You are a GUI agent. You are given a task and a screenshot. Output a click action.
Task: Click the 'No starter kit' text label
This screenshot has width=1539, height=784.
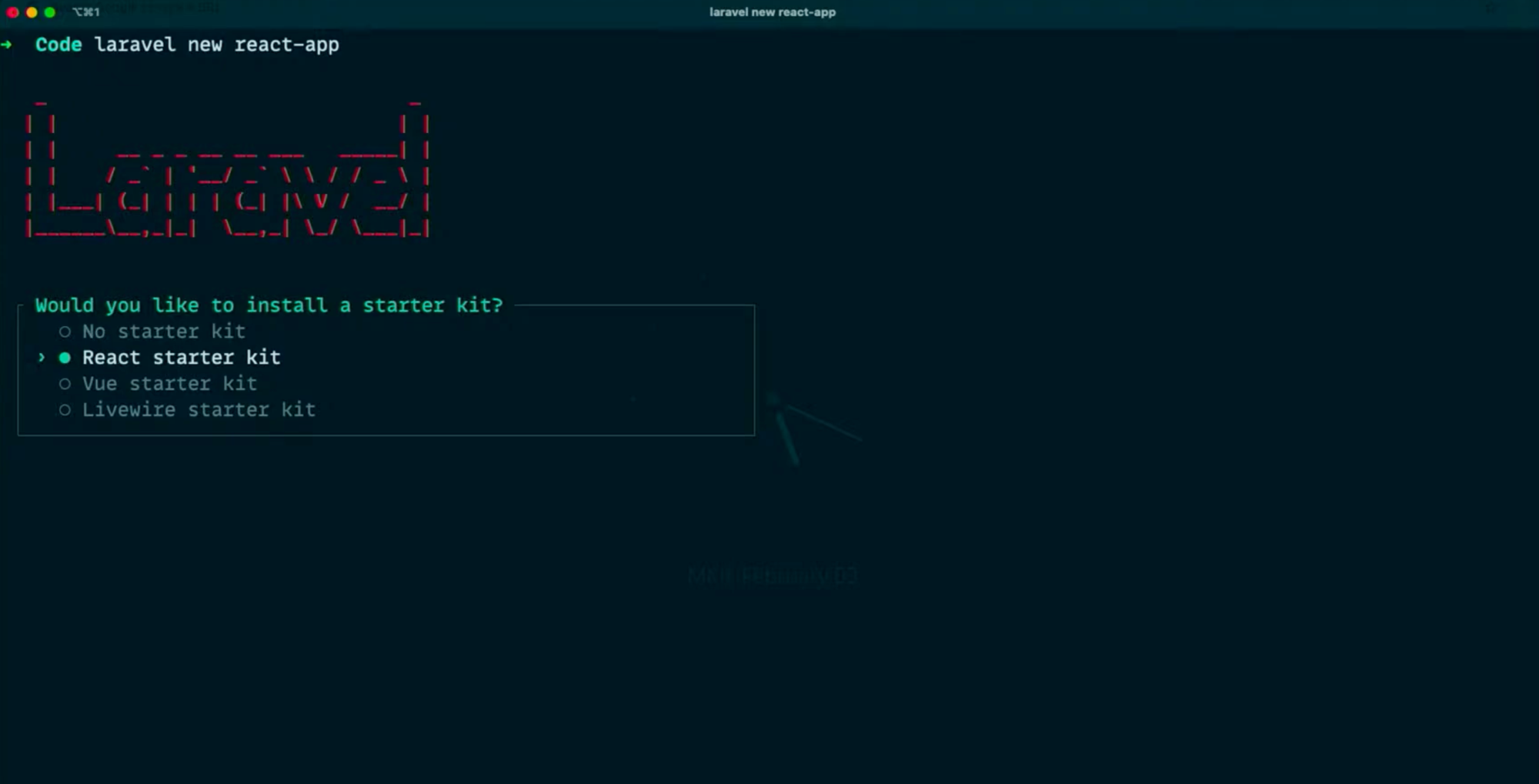[164, 332]
